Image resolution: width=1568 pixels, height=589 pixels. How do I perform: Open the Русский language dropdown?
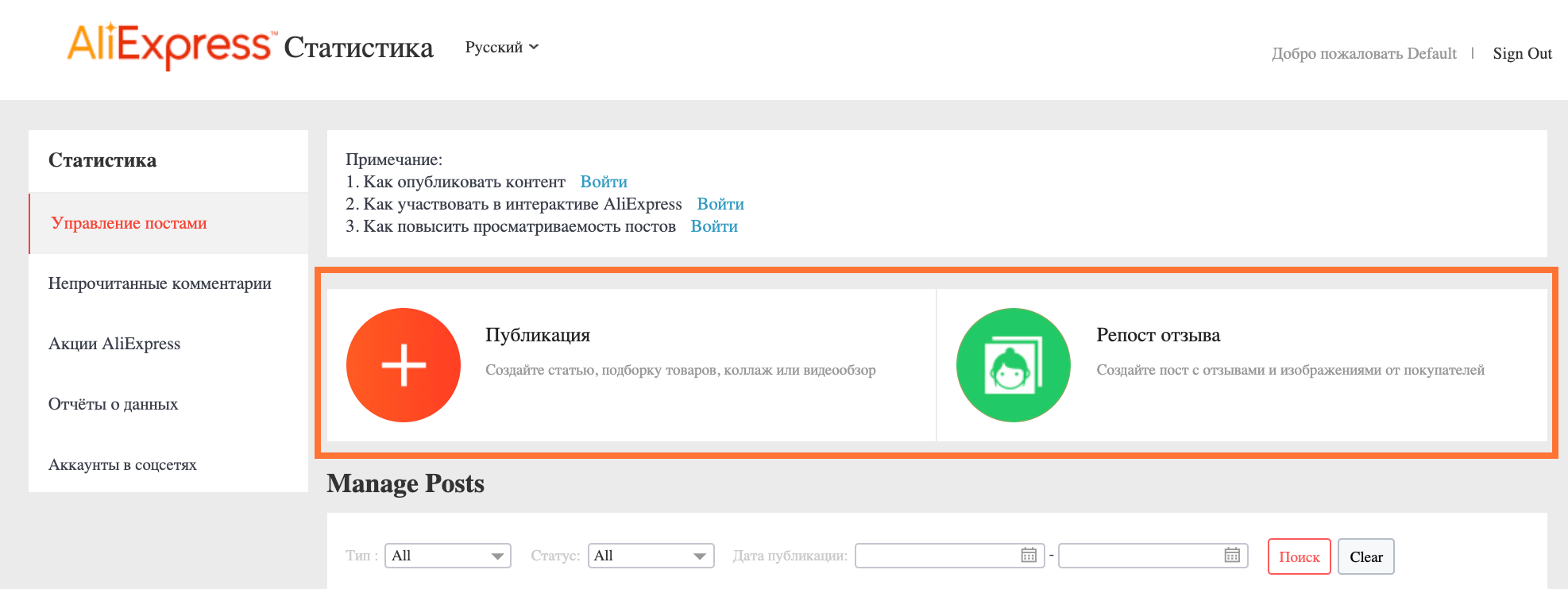pyautogui.click(x=502, y=48)
